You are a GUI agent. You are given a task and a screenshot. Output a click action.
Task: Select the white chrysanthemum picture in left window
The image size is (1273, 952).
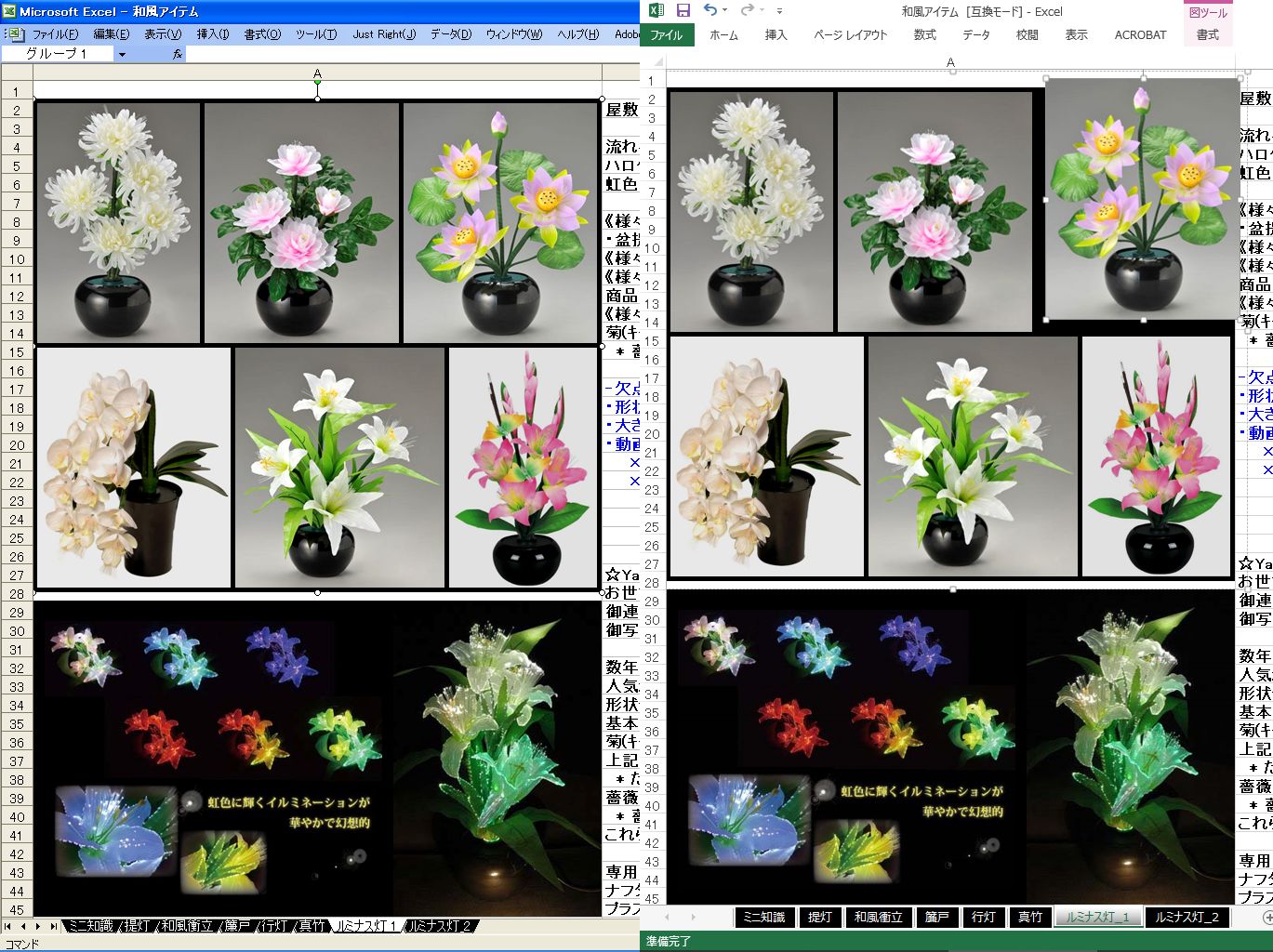[119, 222]
